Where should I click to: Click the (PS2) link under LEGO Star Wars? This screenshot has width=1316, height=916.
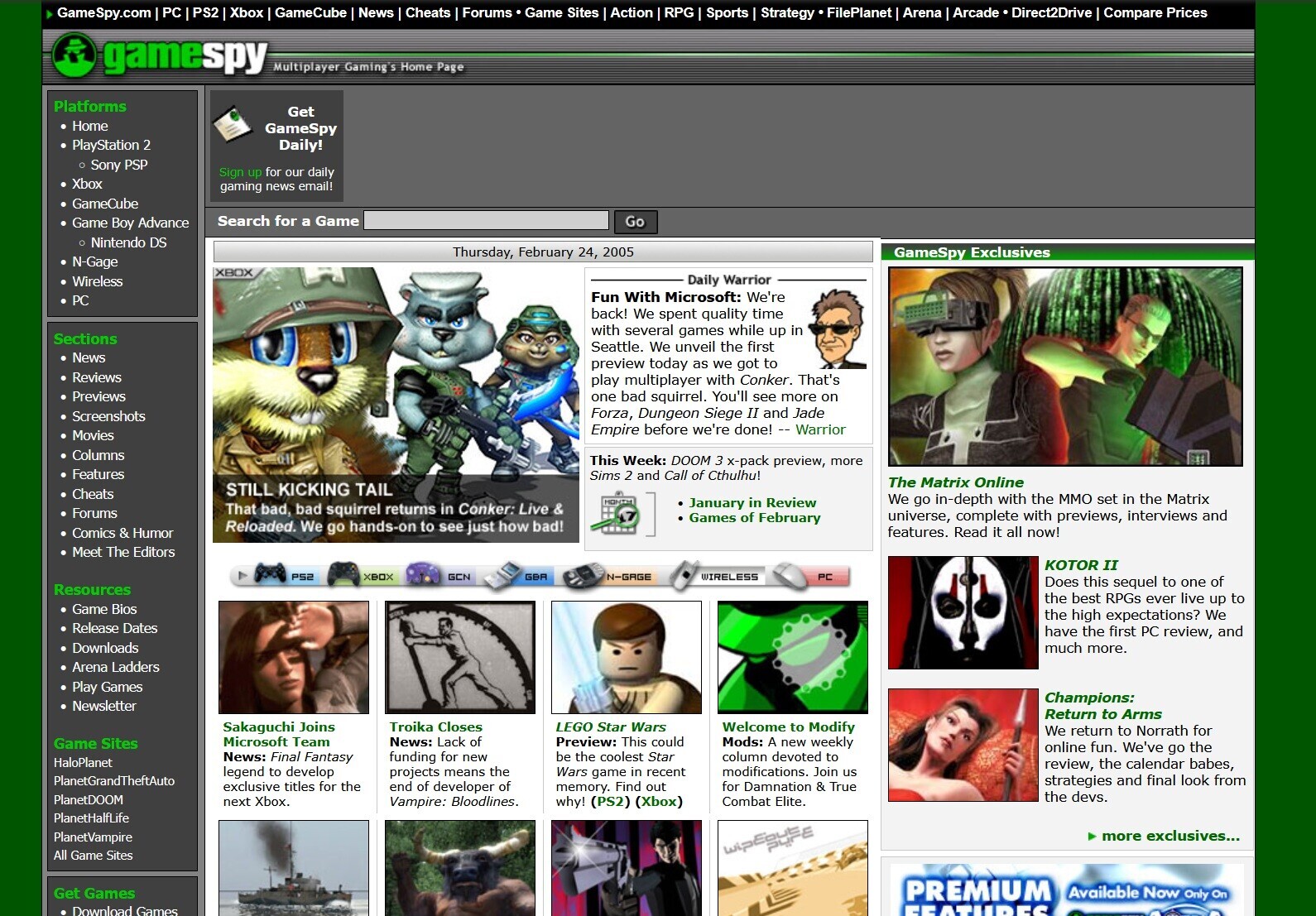(x=611, y=801)
